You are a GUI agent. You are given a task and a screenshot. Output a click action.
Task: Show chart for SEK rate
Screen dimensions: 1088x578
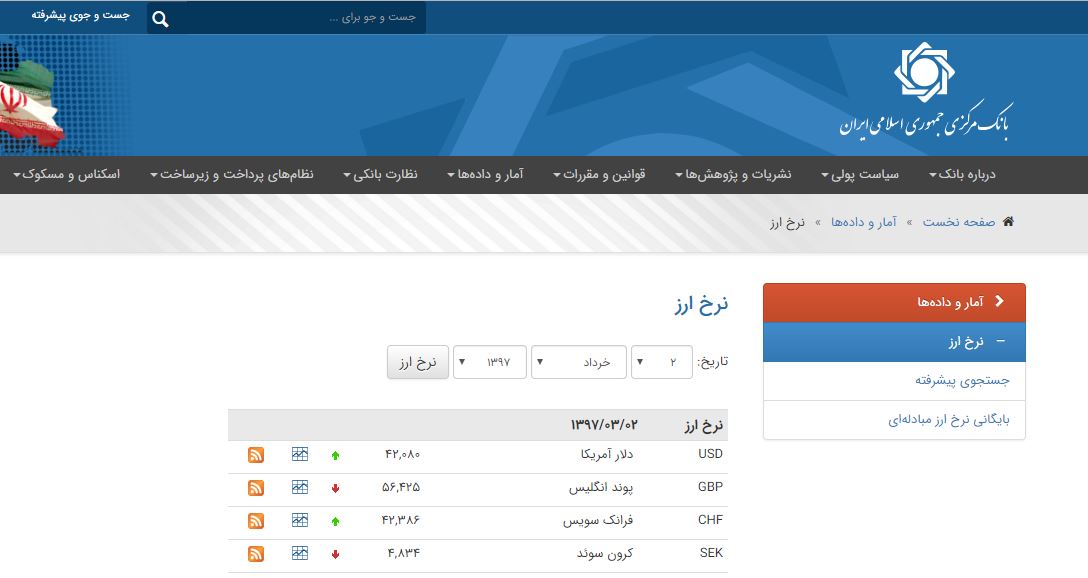pyautogui.click(x=300, y=553)
